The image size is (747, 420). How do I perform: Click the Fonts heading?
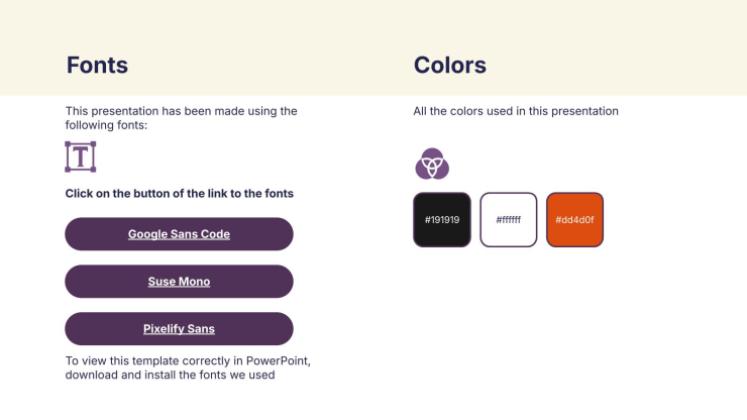(97, 65)
